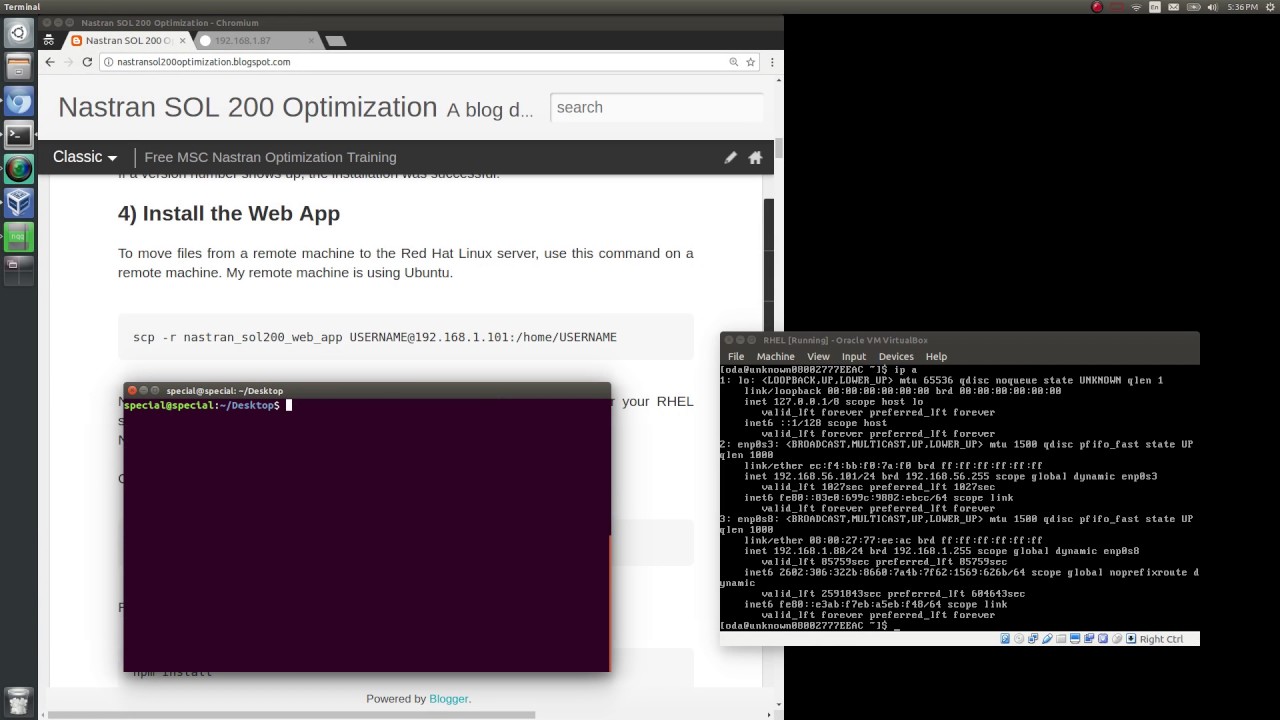The height and width of the screenshot is (720, 1280).
Task: Click VirtualBox network status icon
Action: click(1033, 639)
